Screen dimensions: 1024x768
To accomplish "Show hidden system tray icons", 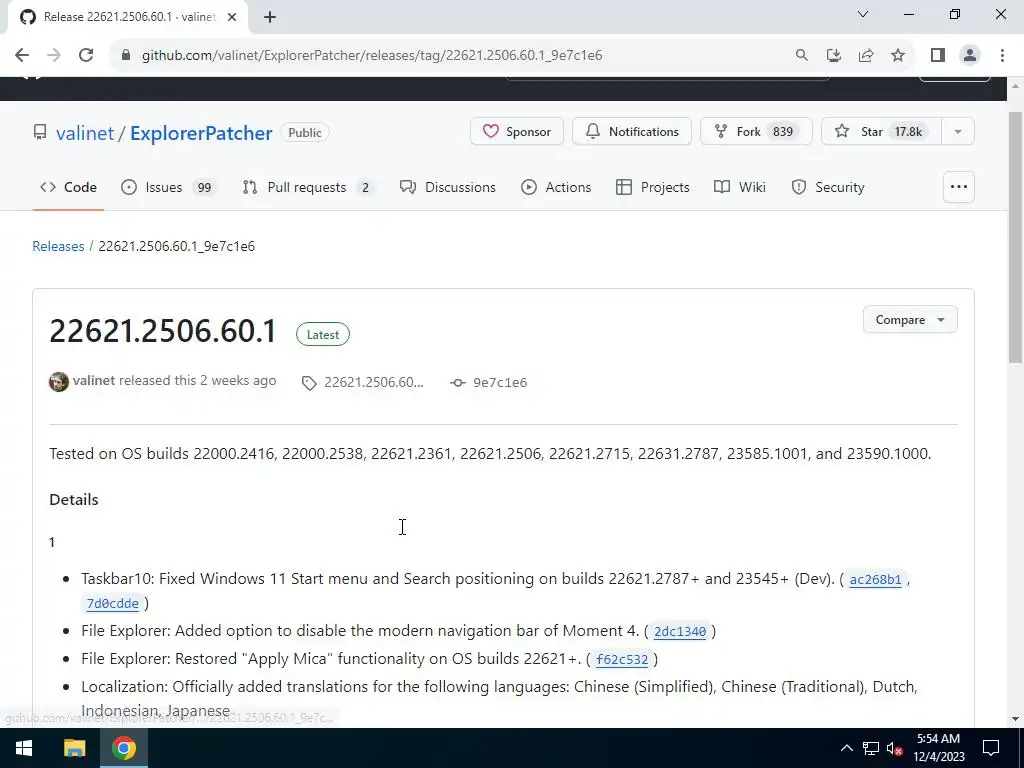I will click(x=846, y=748).
